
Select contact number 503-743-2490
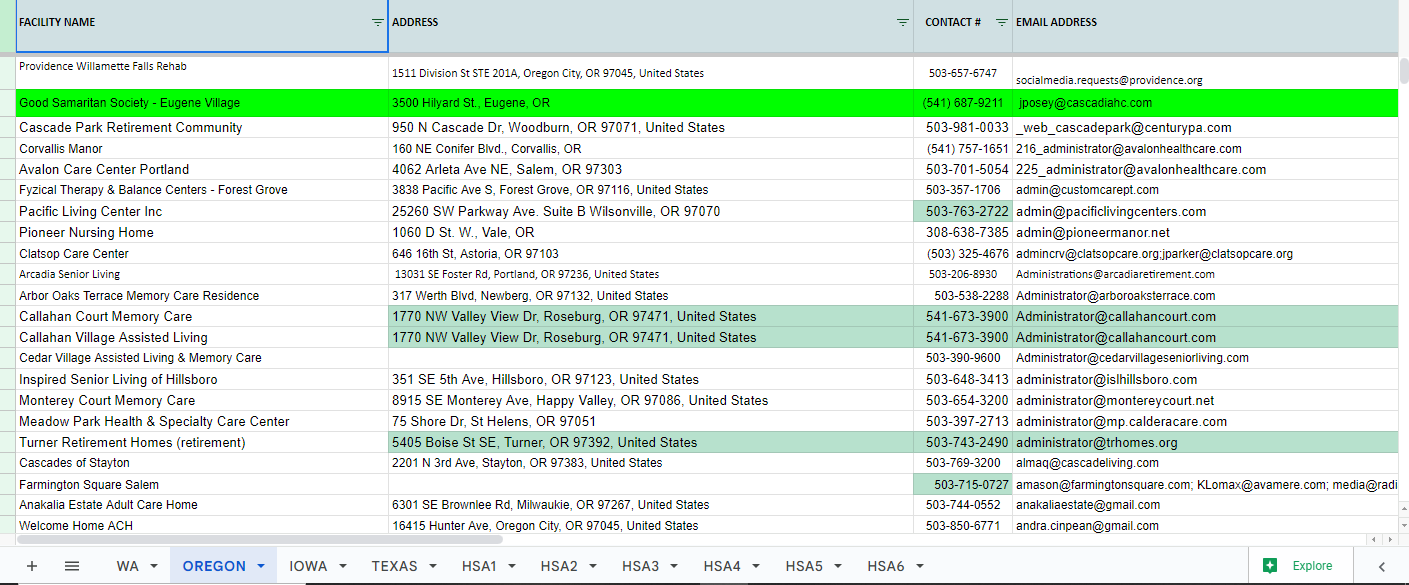point(963,442)
